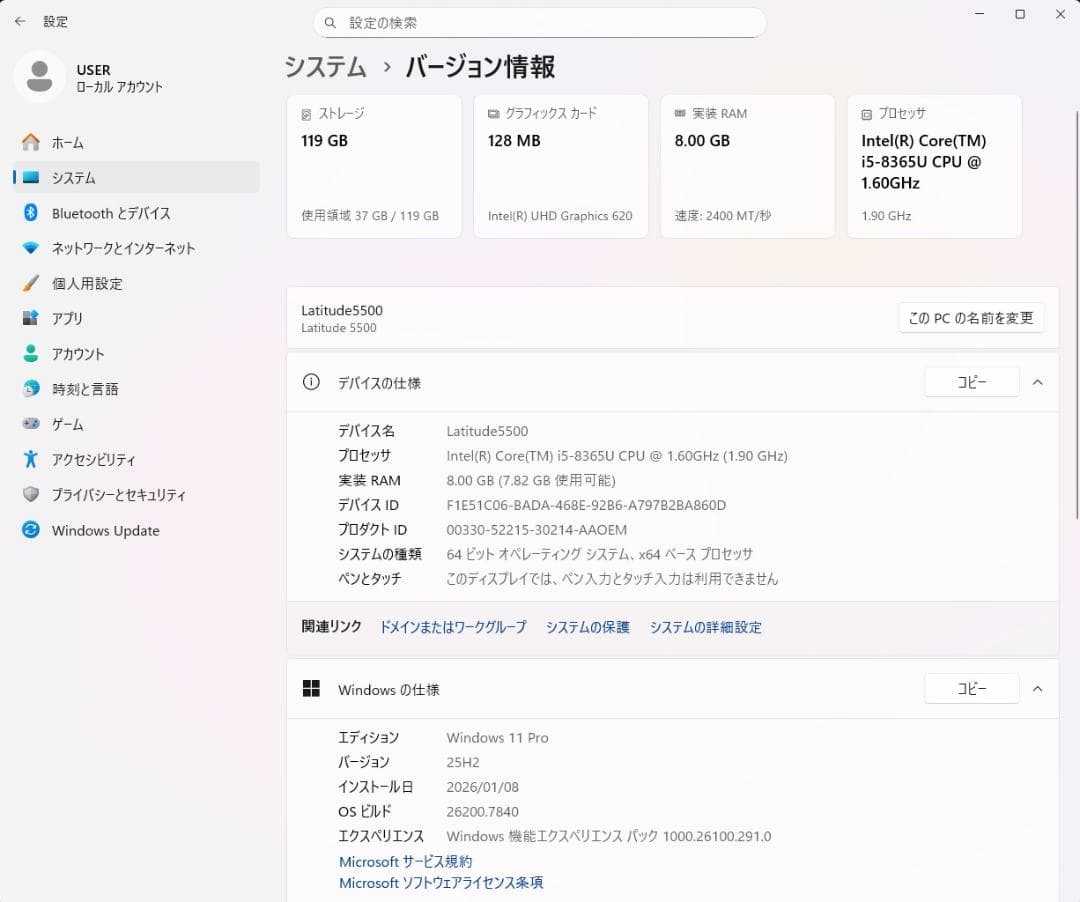The image size is (1080, 902).
Task: Open the ゲーム gaming icon
Action: (30, 424)
